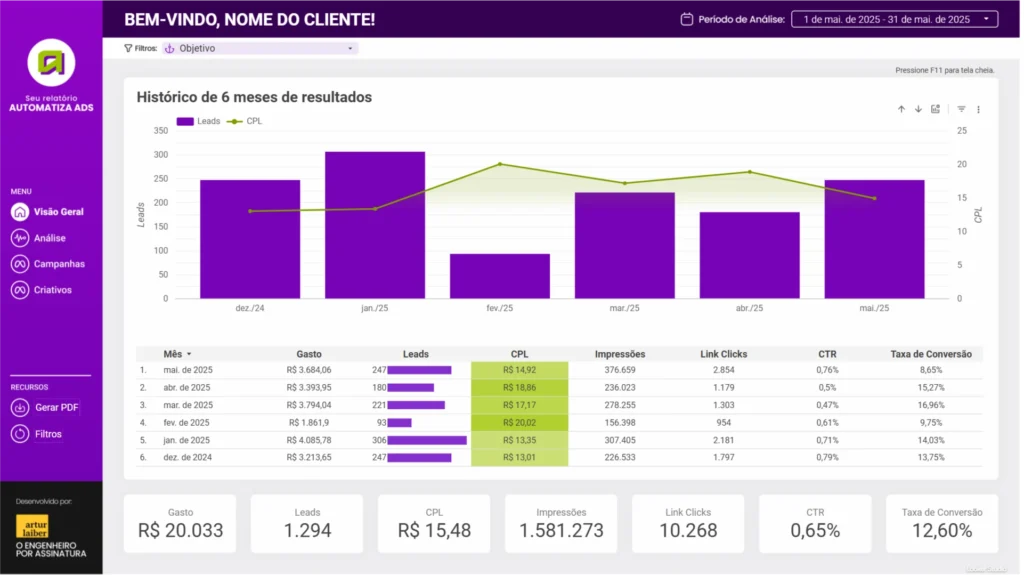Screen dimensions: 1024x575
Task: Sort table by Taxa de Conversão header
Action: [931, 354]
